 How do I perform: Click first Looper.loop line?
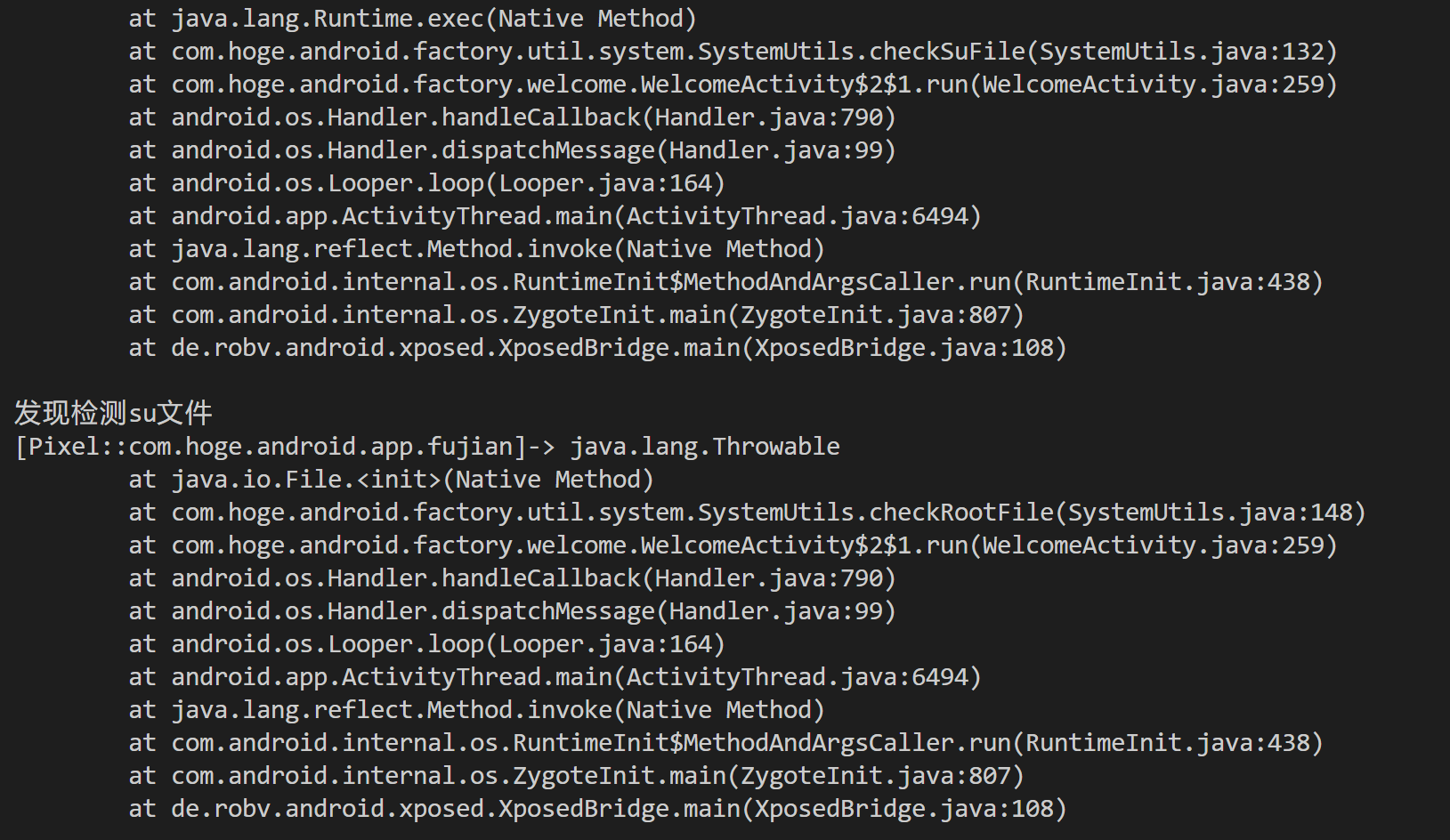426,183
